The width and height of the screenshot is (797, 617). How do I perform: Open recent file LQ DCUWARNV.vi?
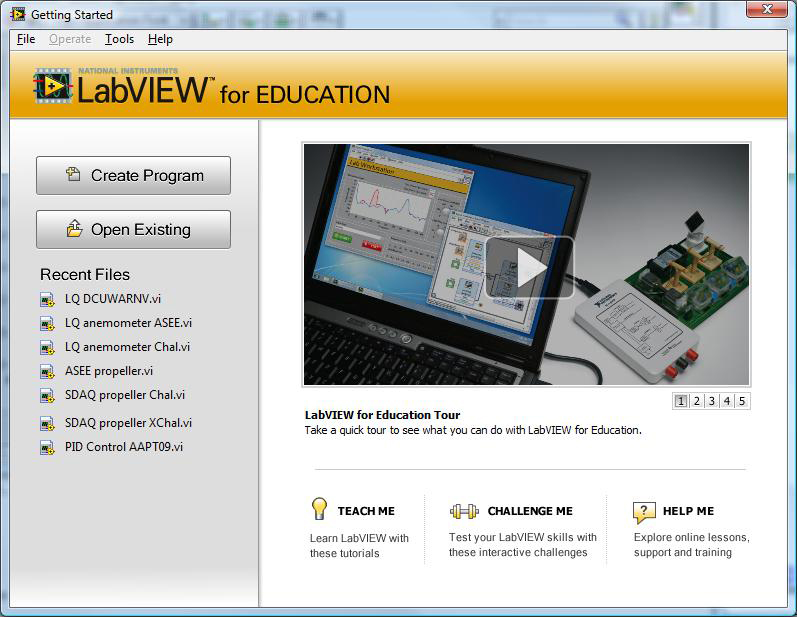click(x=113, y=299)
